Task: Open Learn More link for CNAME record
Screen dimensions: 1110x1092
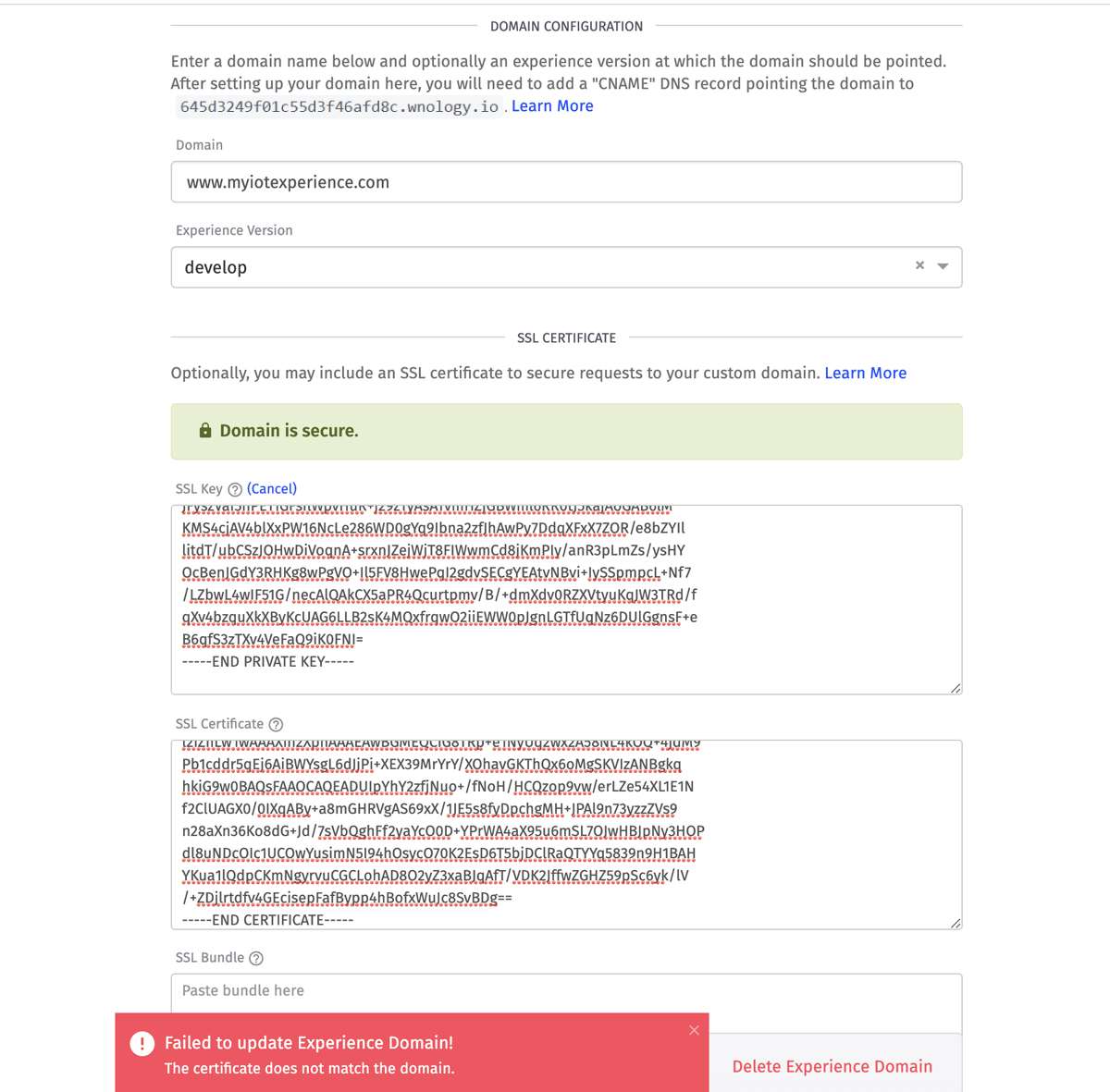Action: 552,106
